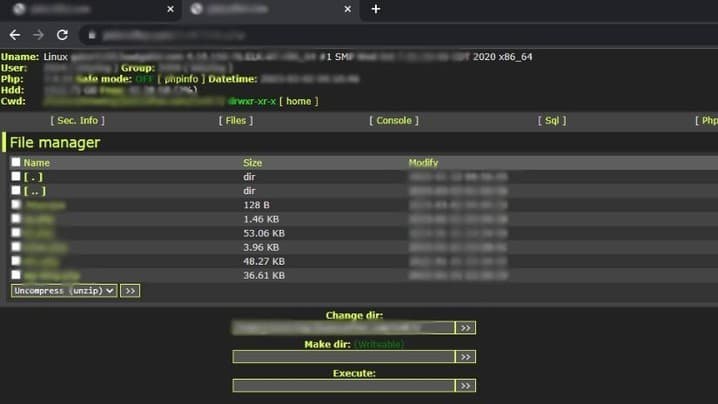Open the Sec. Info section
The width and height of the screenshot is (718, 404).
coord(77,120)
